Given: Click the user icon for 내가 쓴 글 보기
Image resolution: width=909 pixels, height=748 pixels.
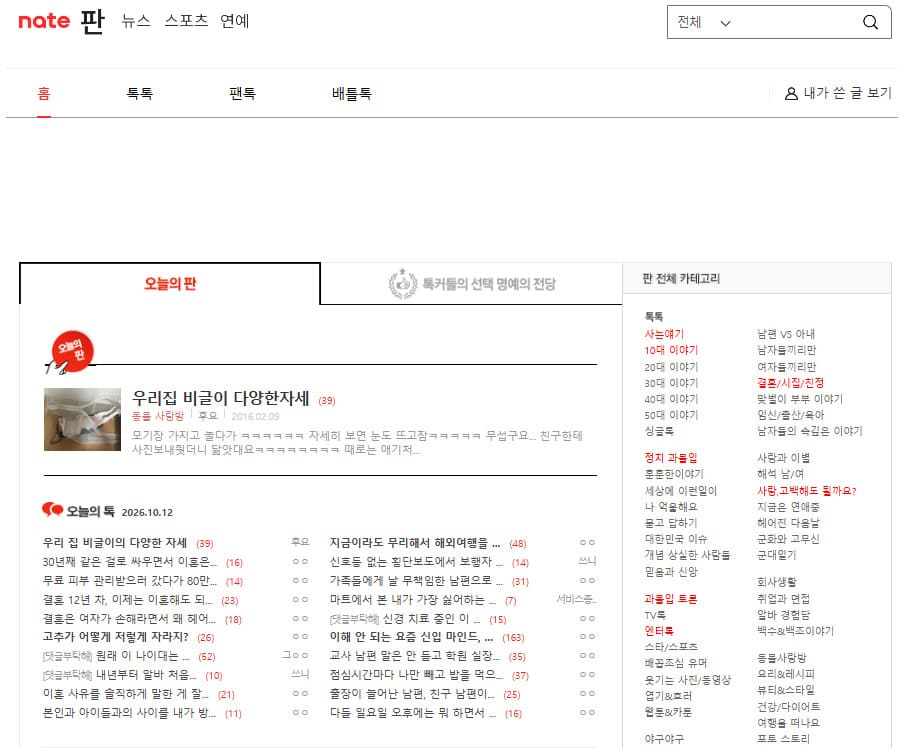Looking at the screenshot, I should pyautogui.click(x=791, y=93).
